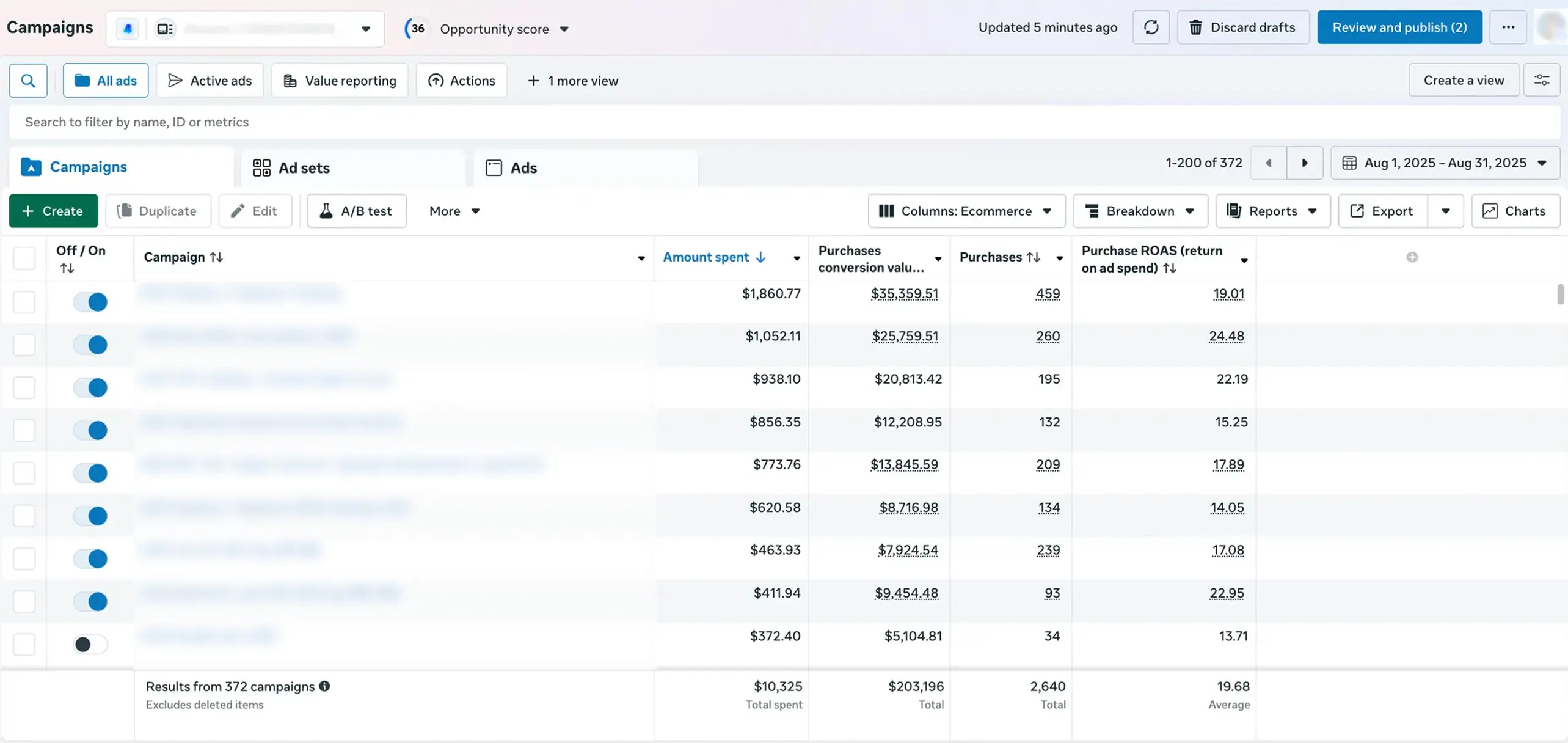Screen dimensions: 1568x743
Task: Check the select-all campaigns header checkbox
Action: point(24,258)
